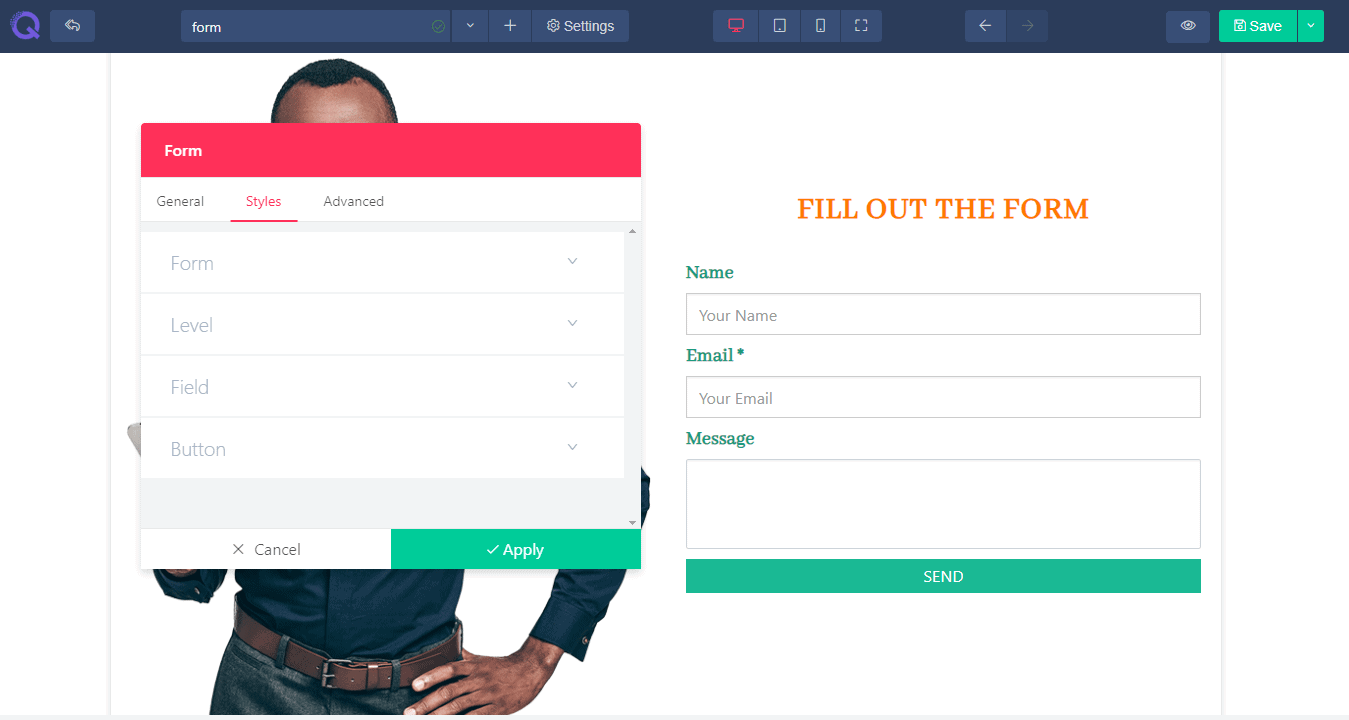Switch to mobile phone view
This screenshot has height=720, width=1349.
click(x=820, y=26)
